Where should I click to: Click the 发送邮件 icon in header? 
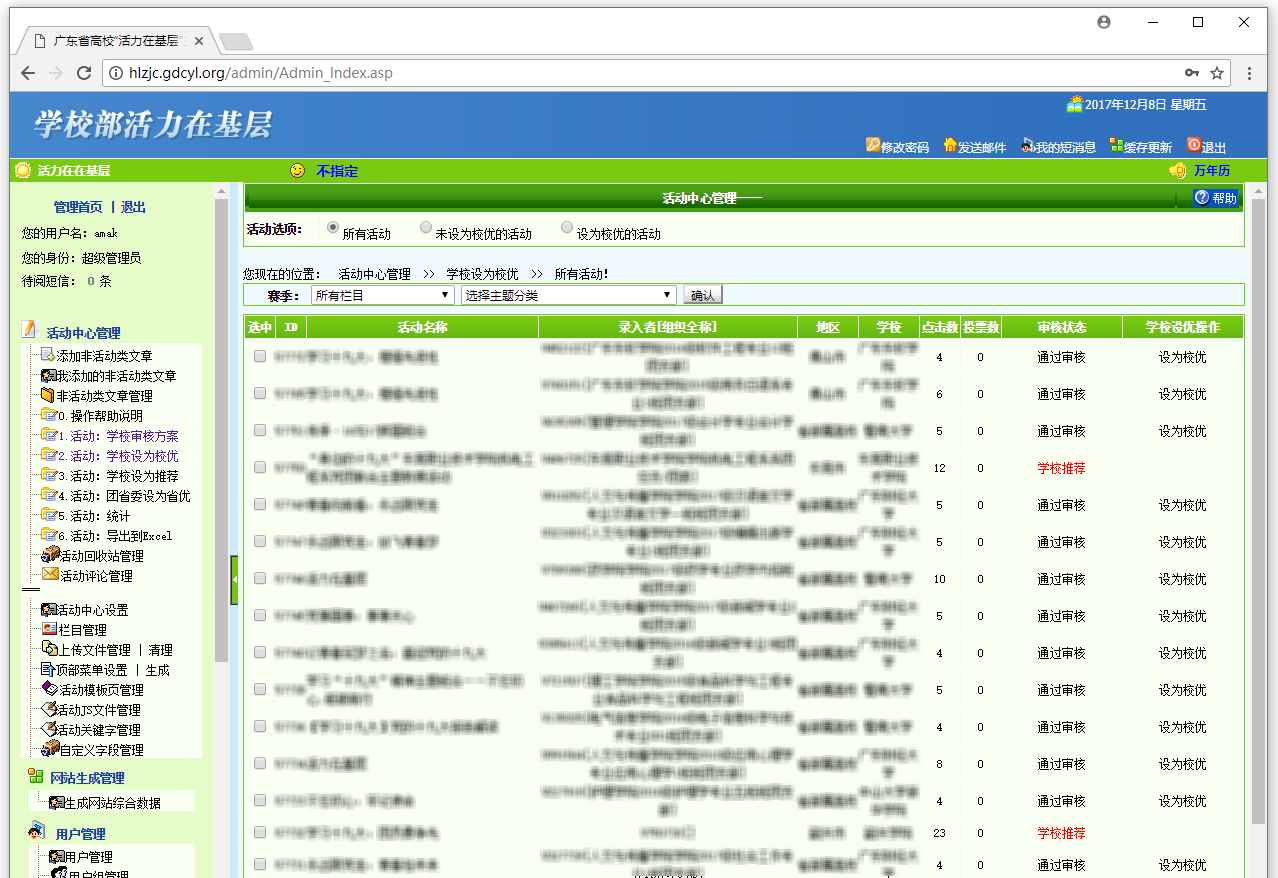(x=950, y=146)
